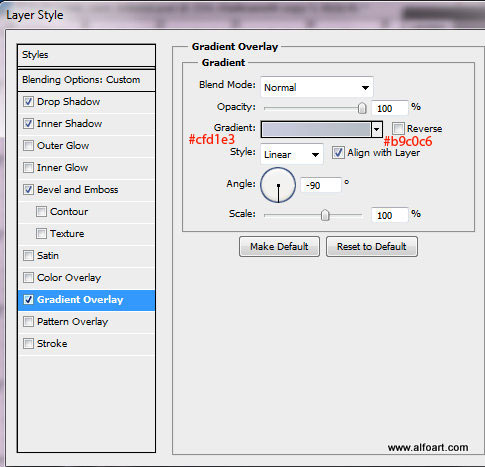Select the Drop Shadow style row
Viewport: 485px width, 467px height.
pos(86,102)
